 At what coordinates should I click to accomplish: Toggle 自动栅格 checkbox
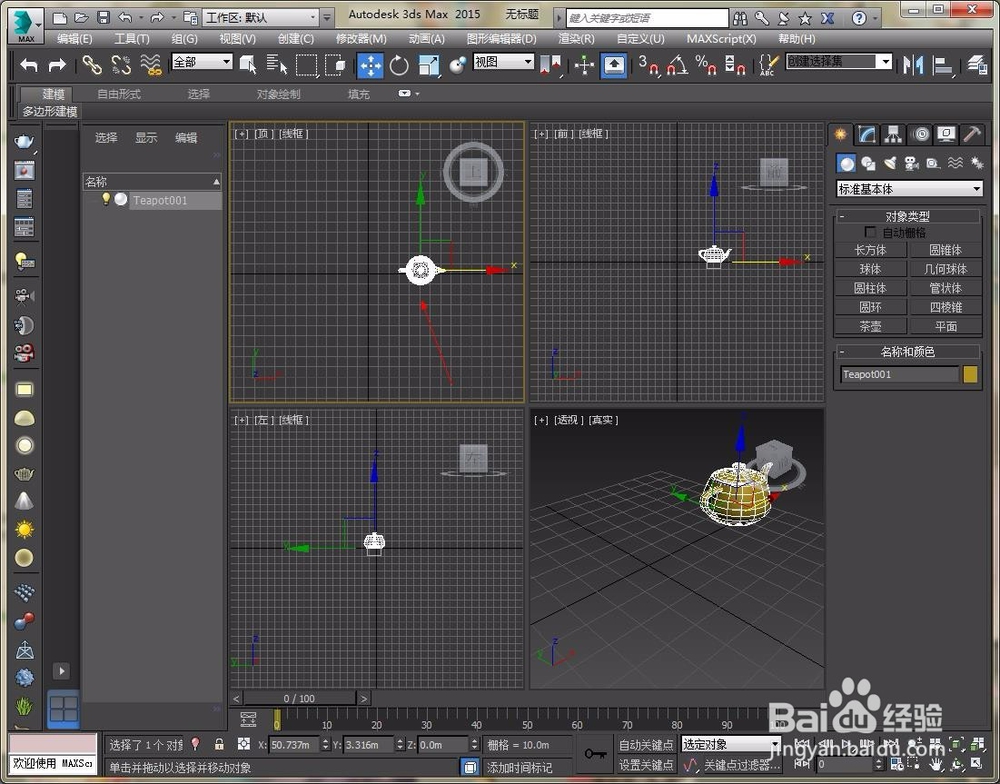tap(870, 232)
